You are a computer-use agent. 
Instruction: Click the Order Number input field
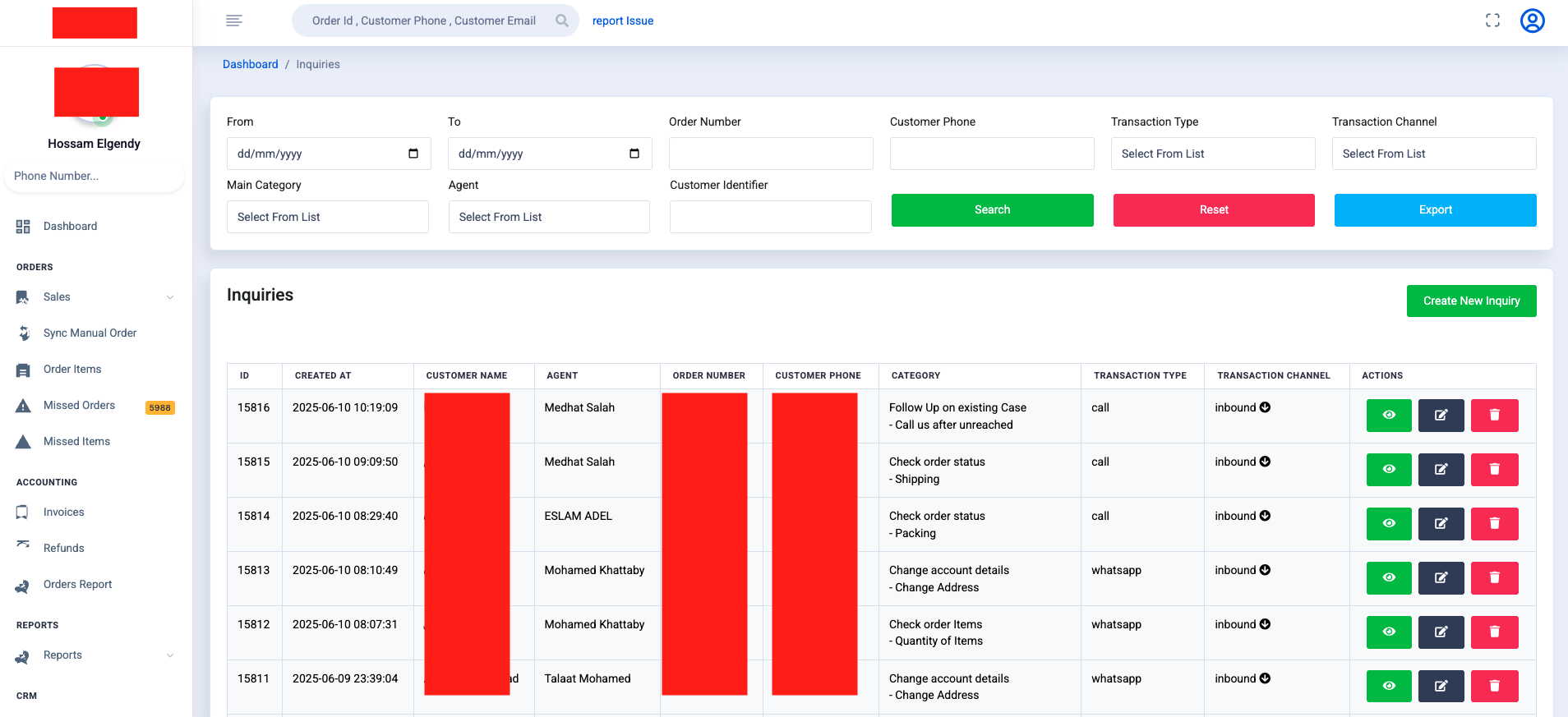[x=770, y=154]
